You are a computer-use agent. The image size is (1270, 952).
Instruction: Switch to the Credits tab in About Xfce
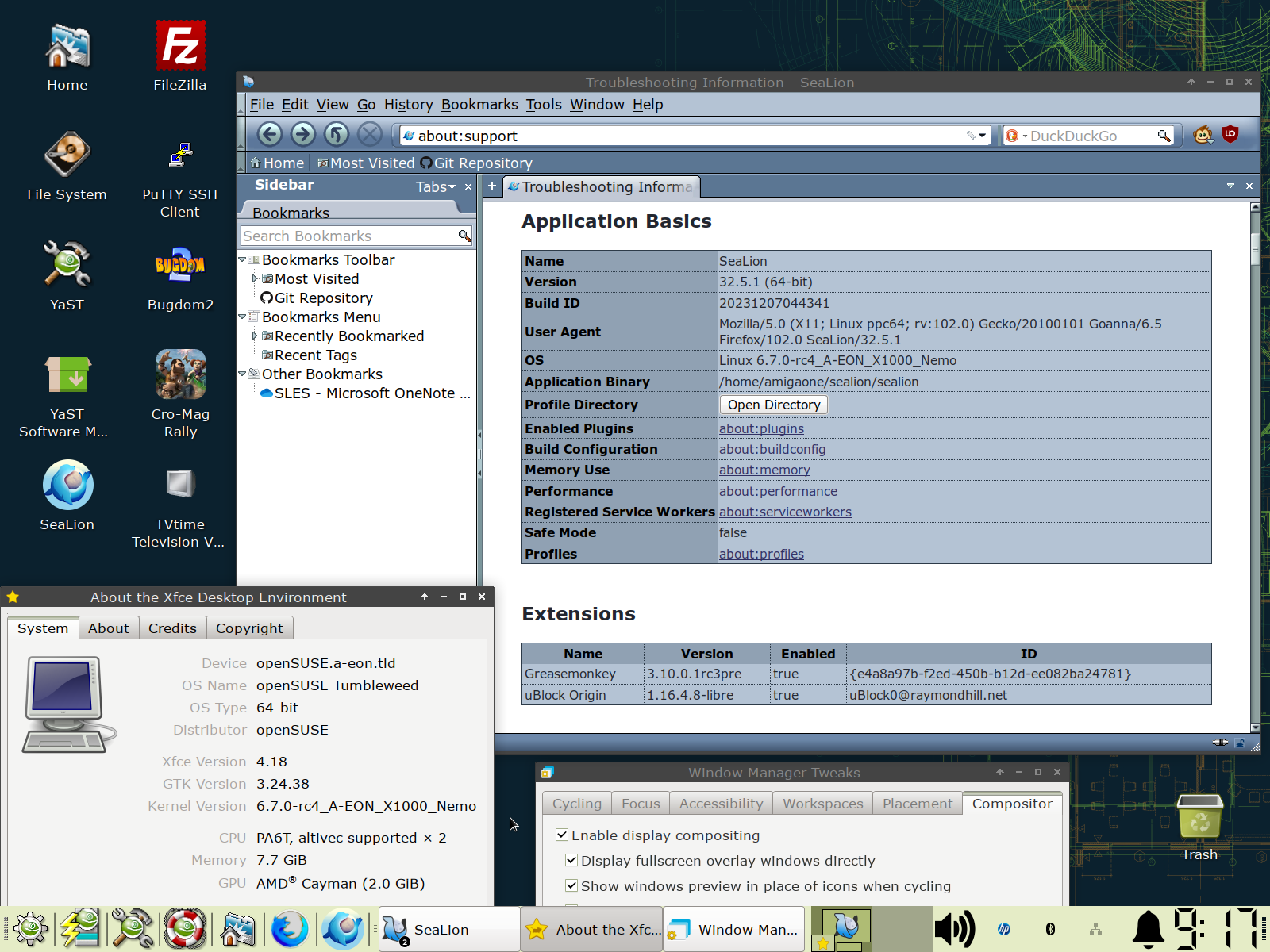[172, 628]
